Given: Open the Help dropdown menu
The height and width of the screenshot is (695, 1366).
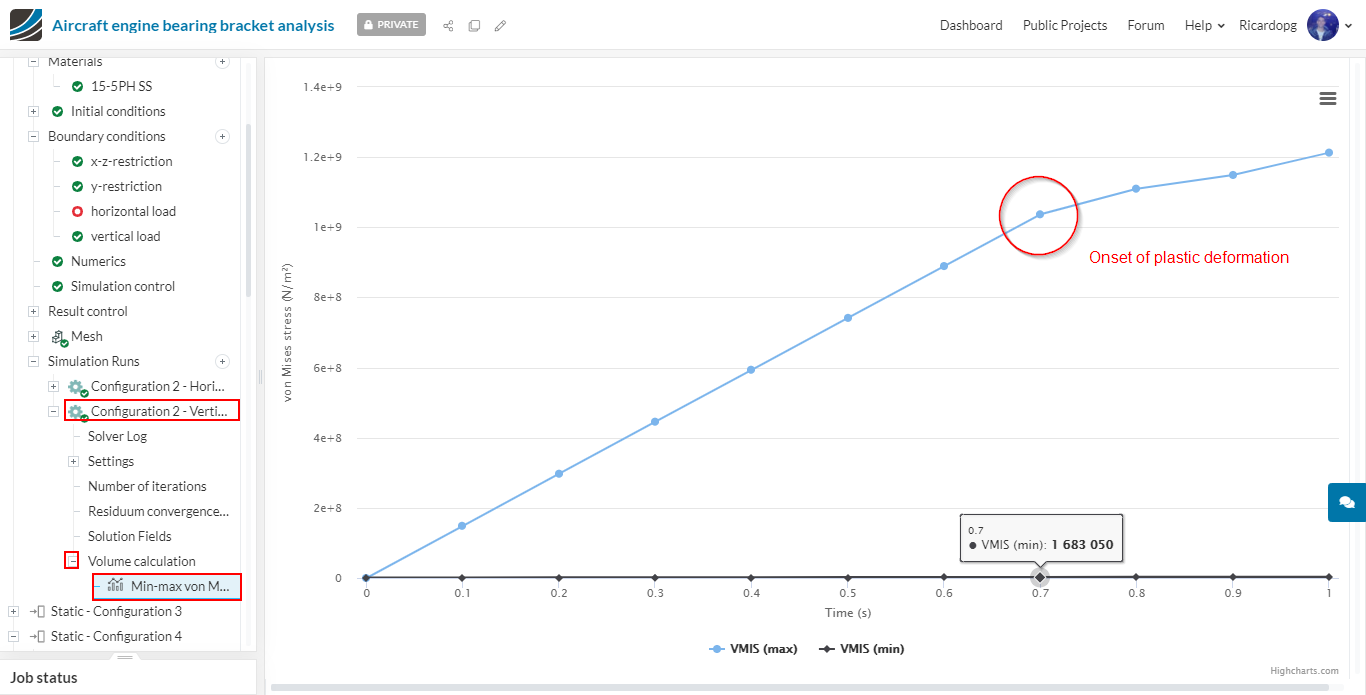Looking at the screenshot, I should click(x=1204, y=25).
